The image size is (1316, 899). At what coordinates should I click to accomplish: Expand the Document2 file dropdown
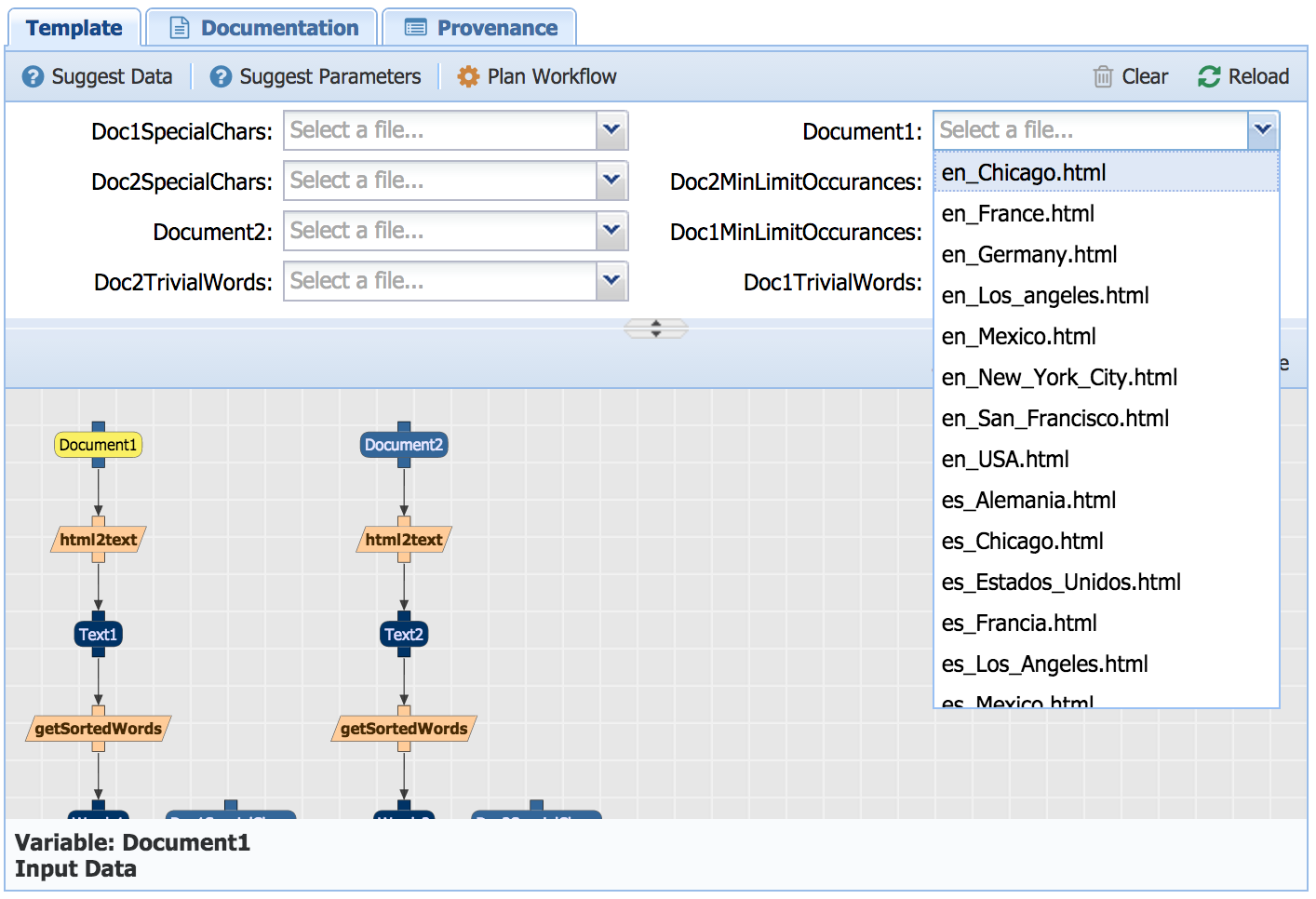click(611, 231)
